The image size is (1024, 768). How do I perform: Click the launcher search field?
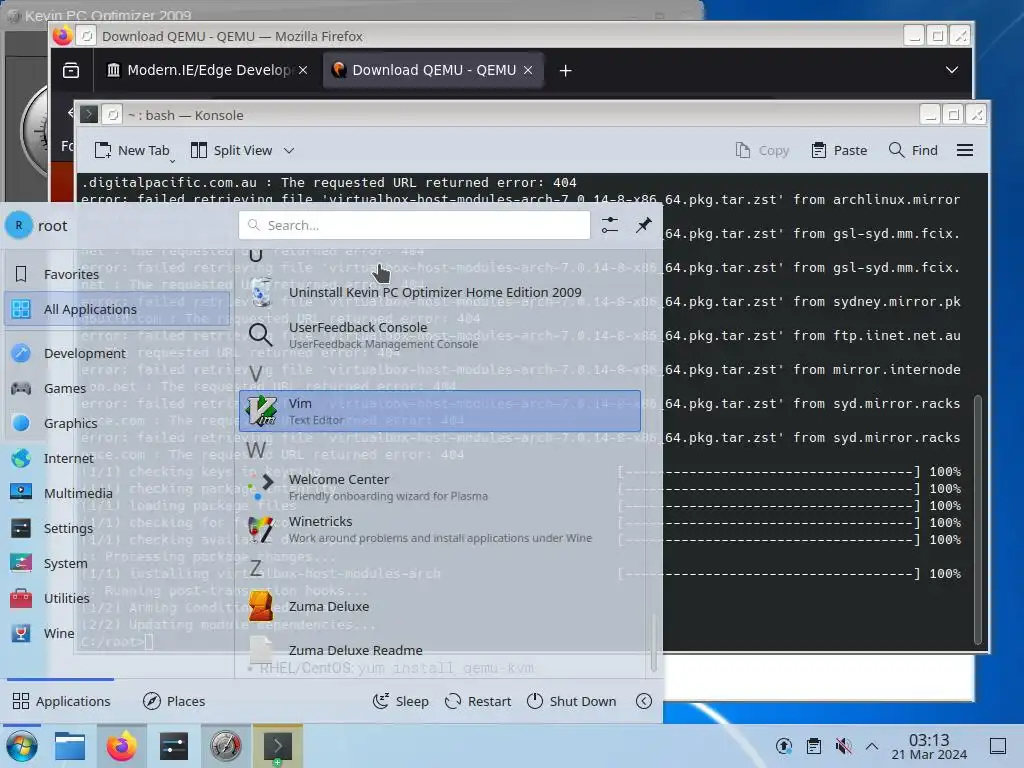pos(414,225)
